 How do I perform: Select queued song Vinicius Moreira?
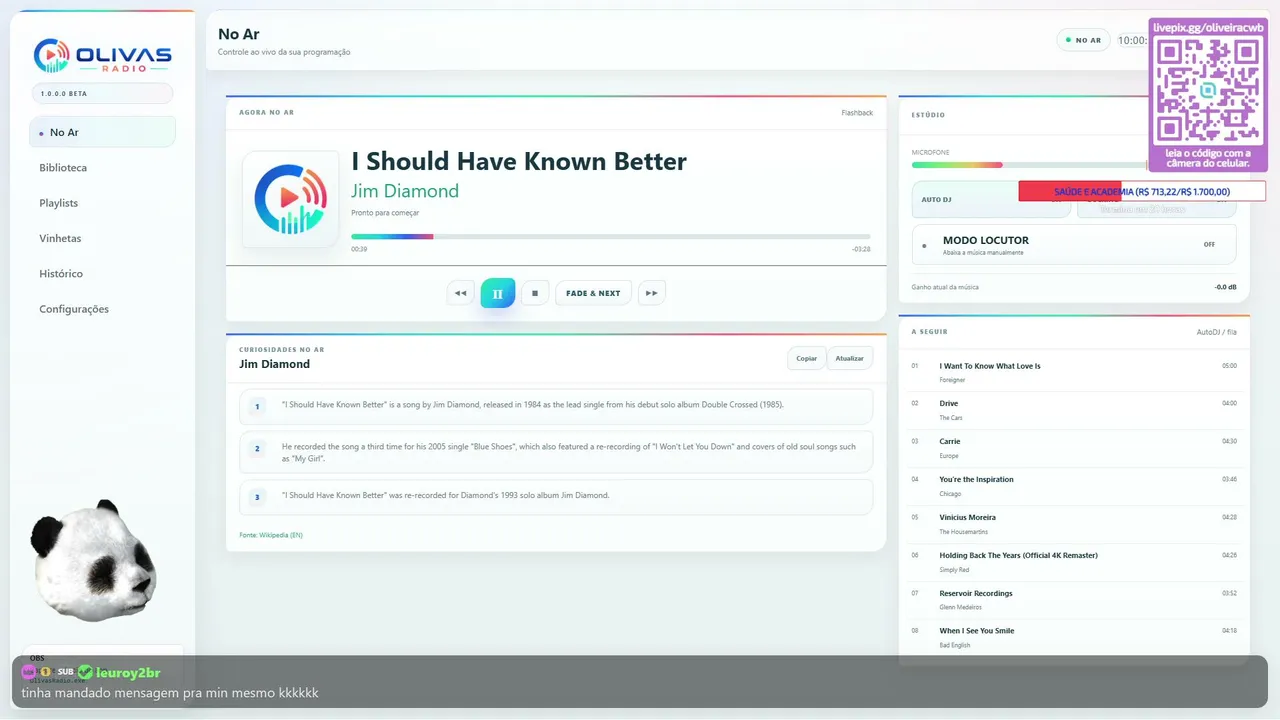(x=1074, y=524)
